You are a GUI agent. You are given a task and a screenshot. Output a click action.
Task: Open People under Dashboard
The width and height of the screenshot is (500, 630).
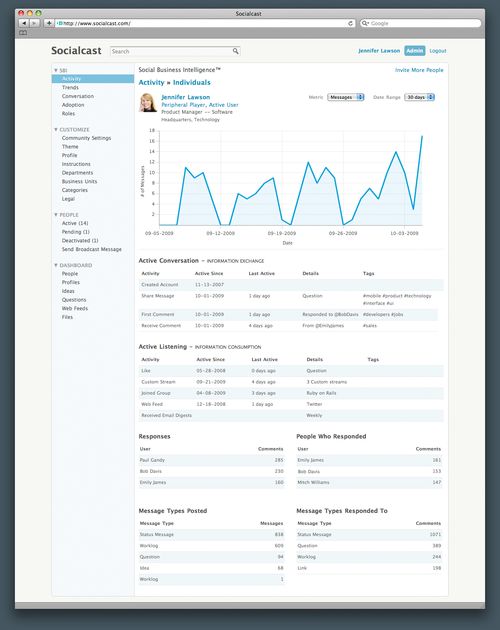tap(70, 274)
